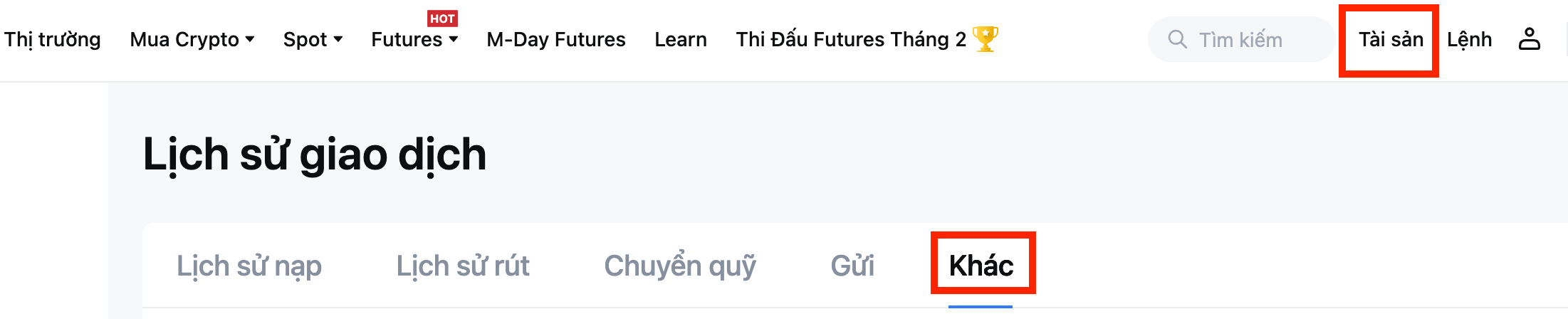The width and height of the screenshot is (1568, 319).
Task: Open the user profile account icon
Action: [1529, 39]
